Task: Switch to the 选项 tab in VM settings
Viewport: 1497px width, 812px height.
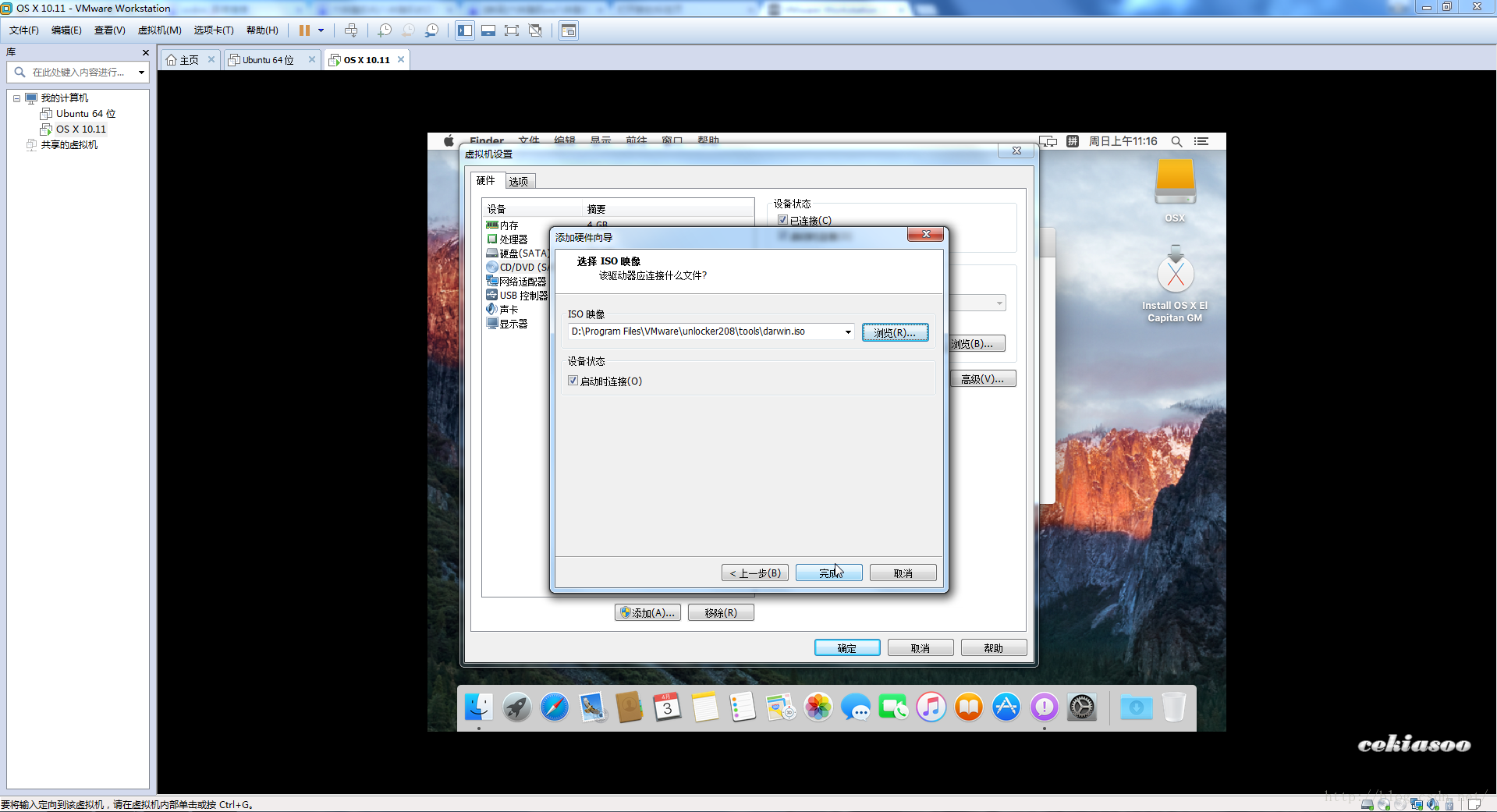Action: [x=519, y=181]
